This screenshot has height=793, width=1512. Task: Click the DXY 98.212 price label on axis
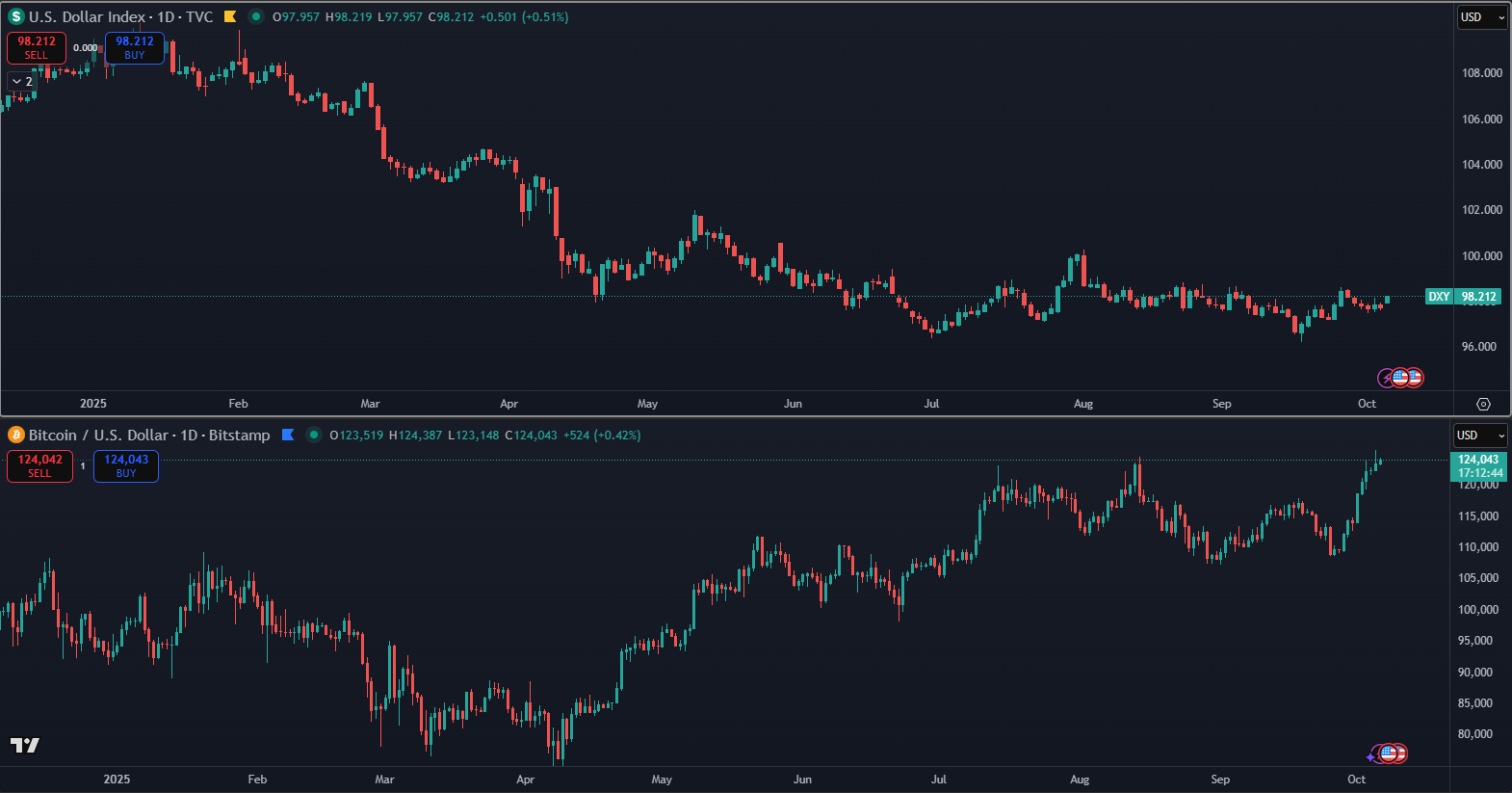pyautogui.click(x=1464, y=297)
